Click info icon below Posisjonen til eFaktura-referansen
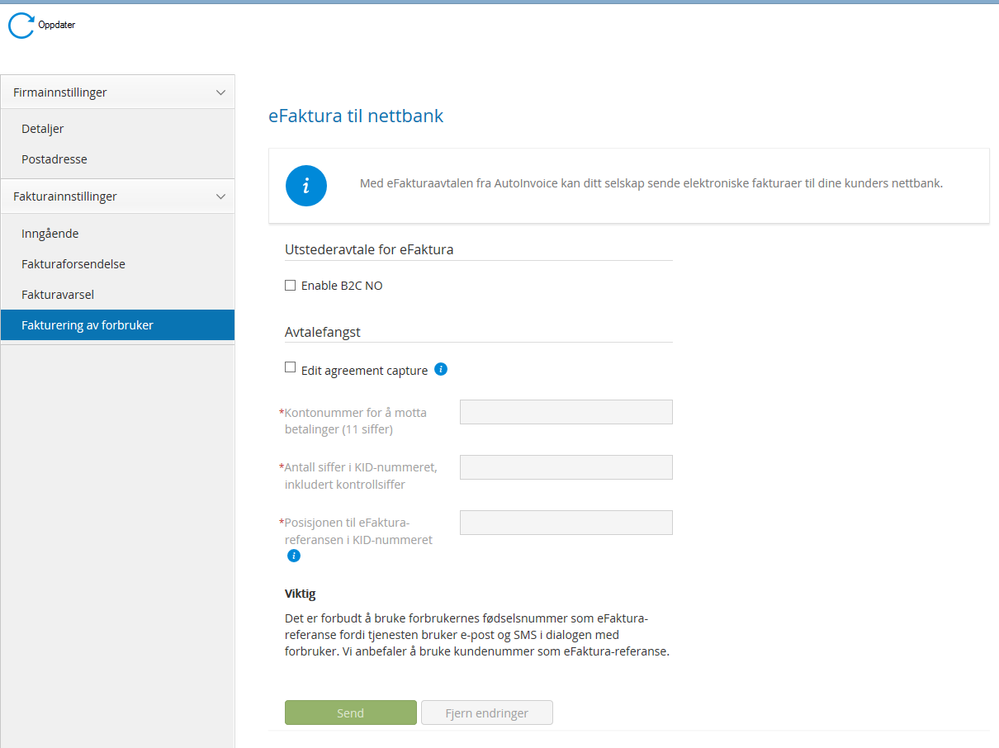999x748 pixels. tap(294, 556)
